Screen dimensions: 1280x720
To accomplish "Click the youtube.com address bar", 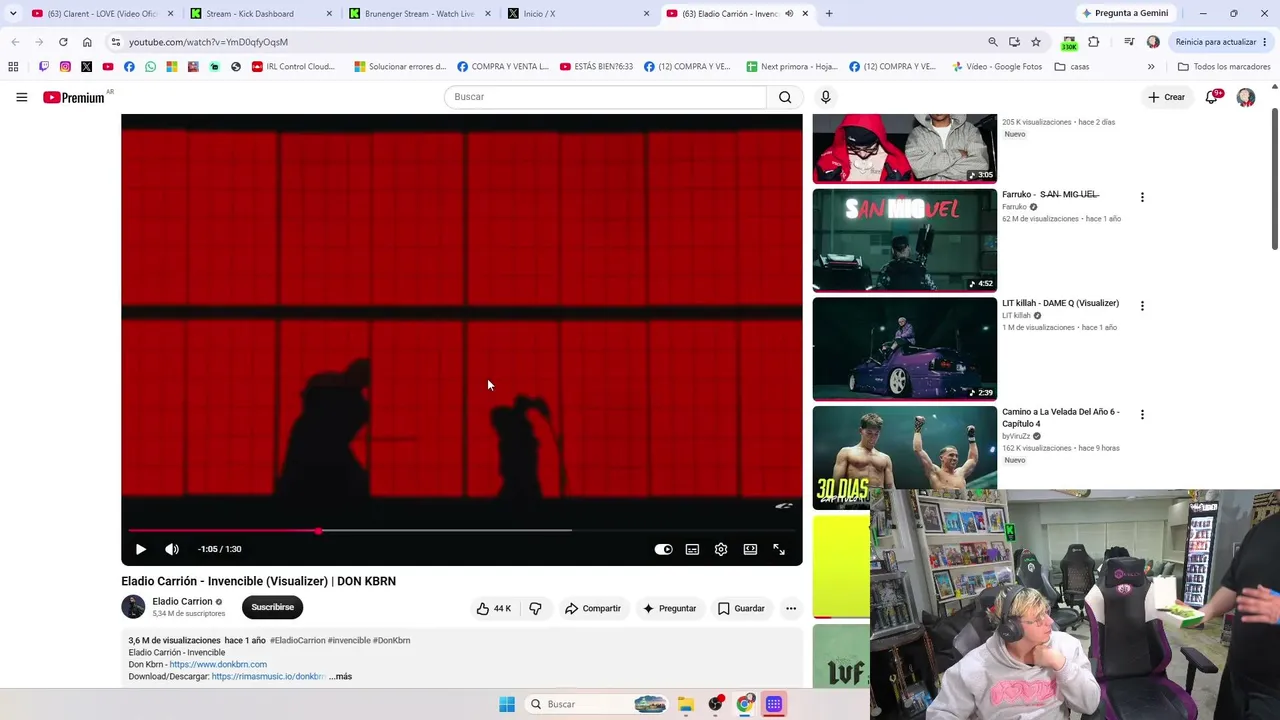I will (546, 42).
